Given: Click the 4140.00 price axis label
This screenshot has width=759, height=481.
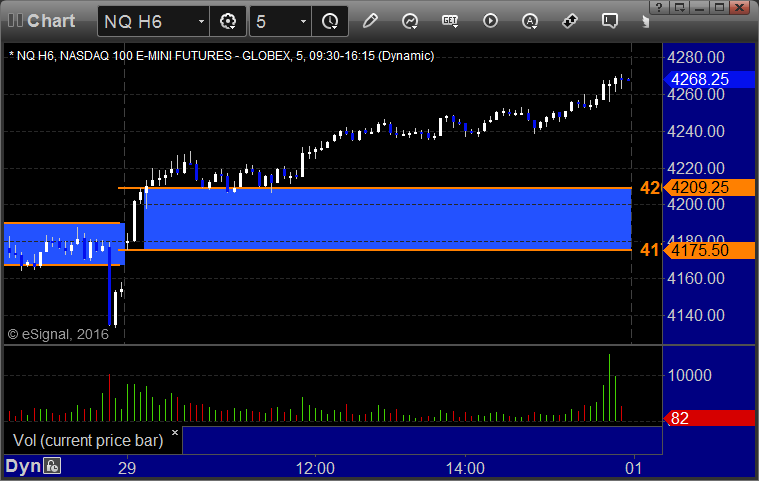Looking at the screenshot, I should (696, 316).
